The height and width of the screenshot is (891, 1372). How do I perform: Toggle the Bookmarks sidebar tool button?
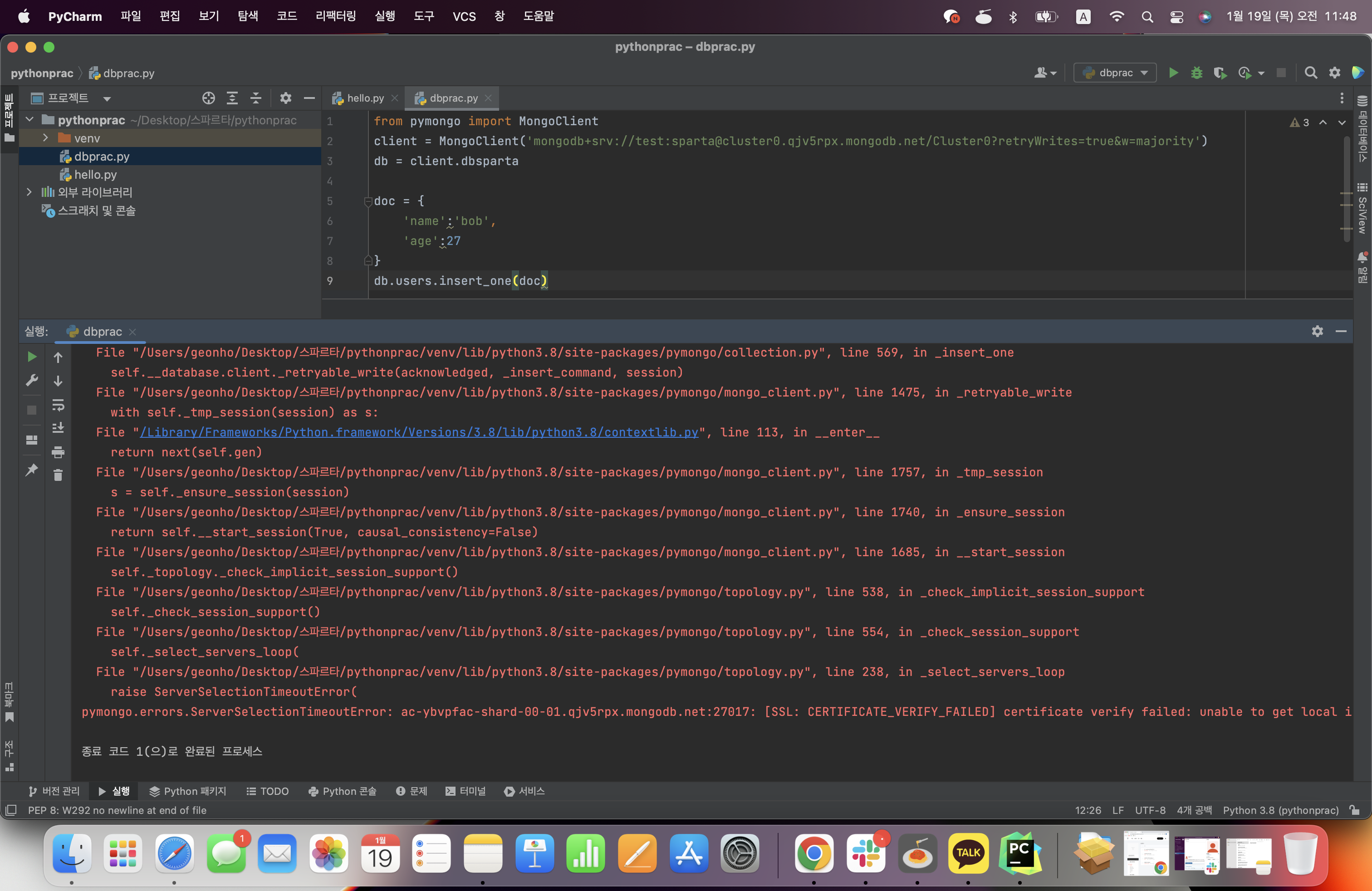(x=9, y=703)
